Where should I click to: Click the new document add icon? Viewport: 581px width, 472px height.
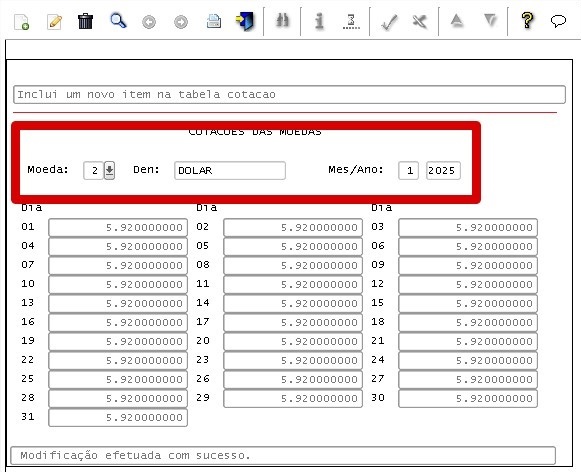(x=21, y=22)
